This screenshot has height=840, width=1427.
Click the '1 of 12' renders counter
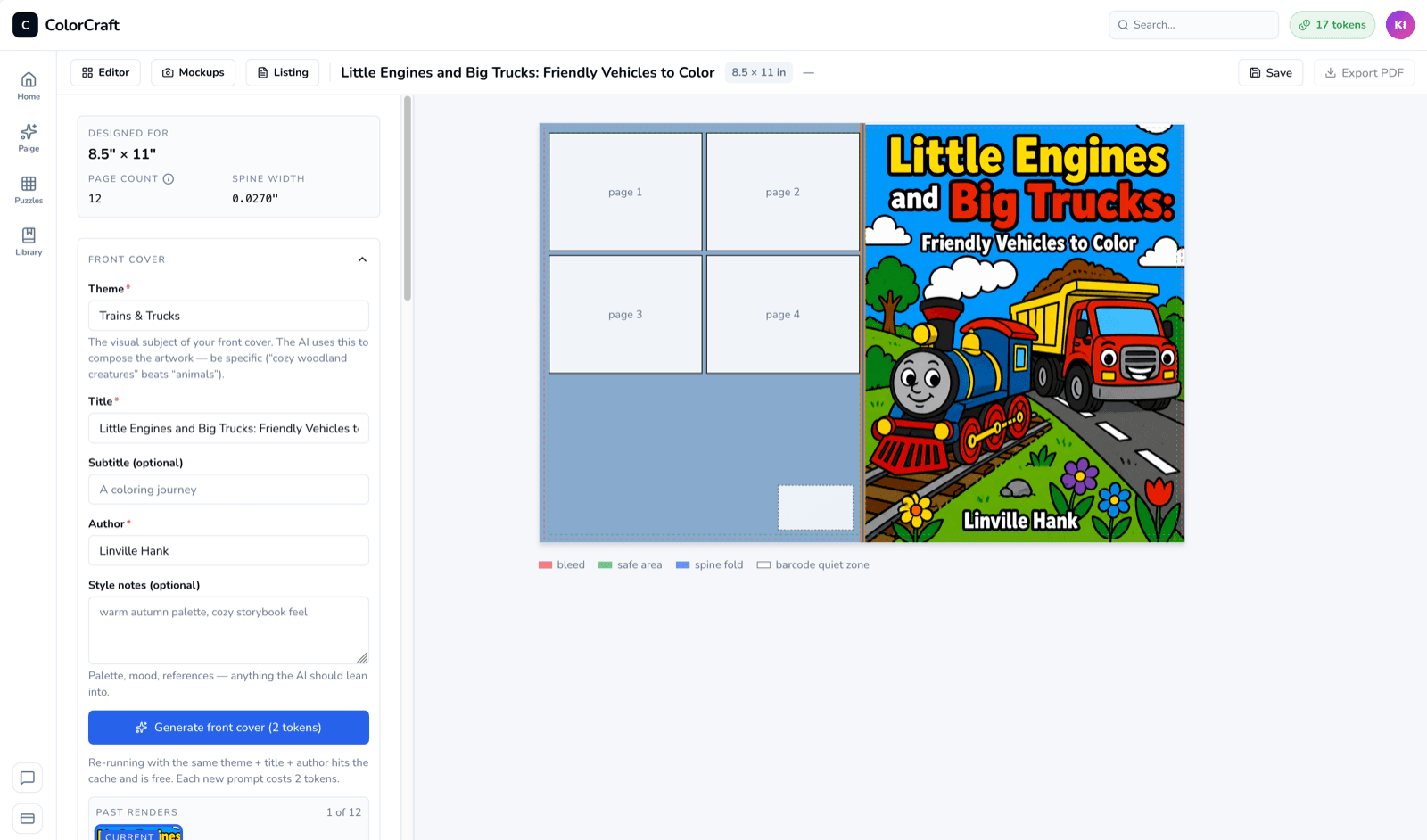[x=343, y=812]
